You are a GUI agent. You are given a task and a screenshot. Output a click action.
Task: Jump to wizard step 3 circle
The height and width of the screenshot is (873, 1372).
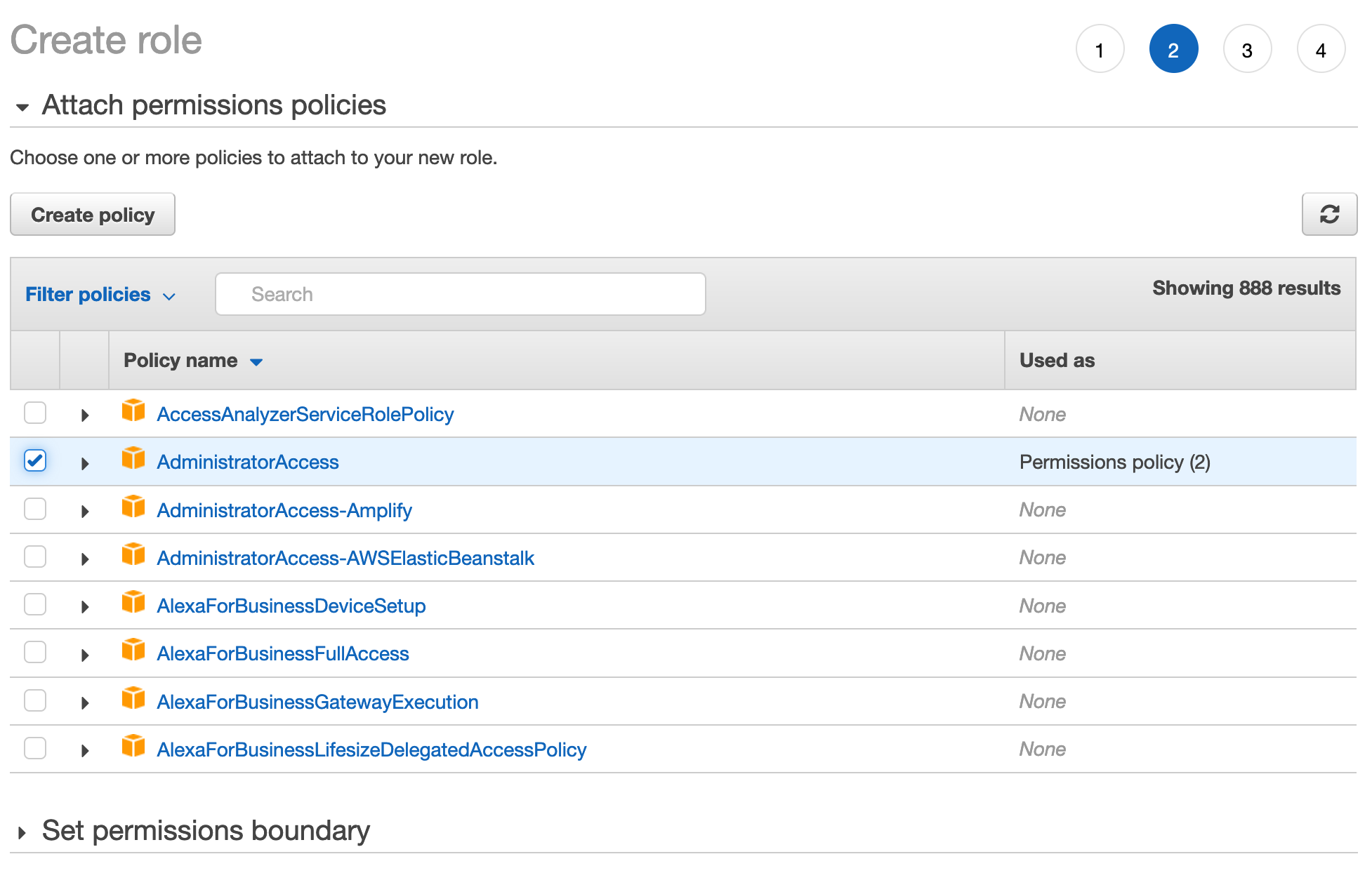[1246, 50]
